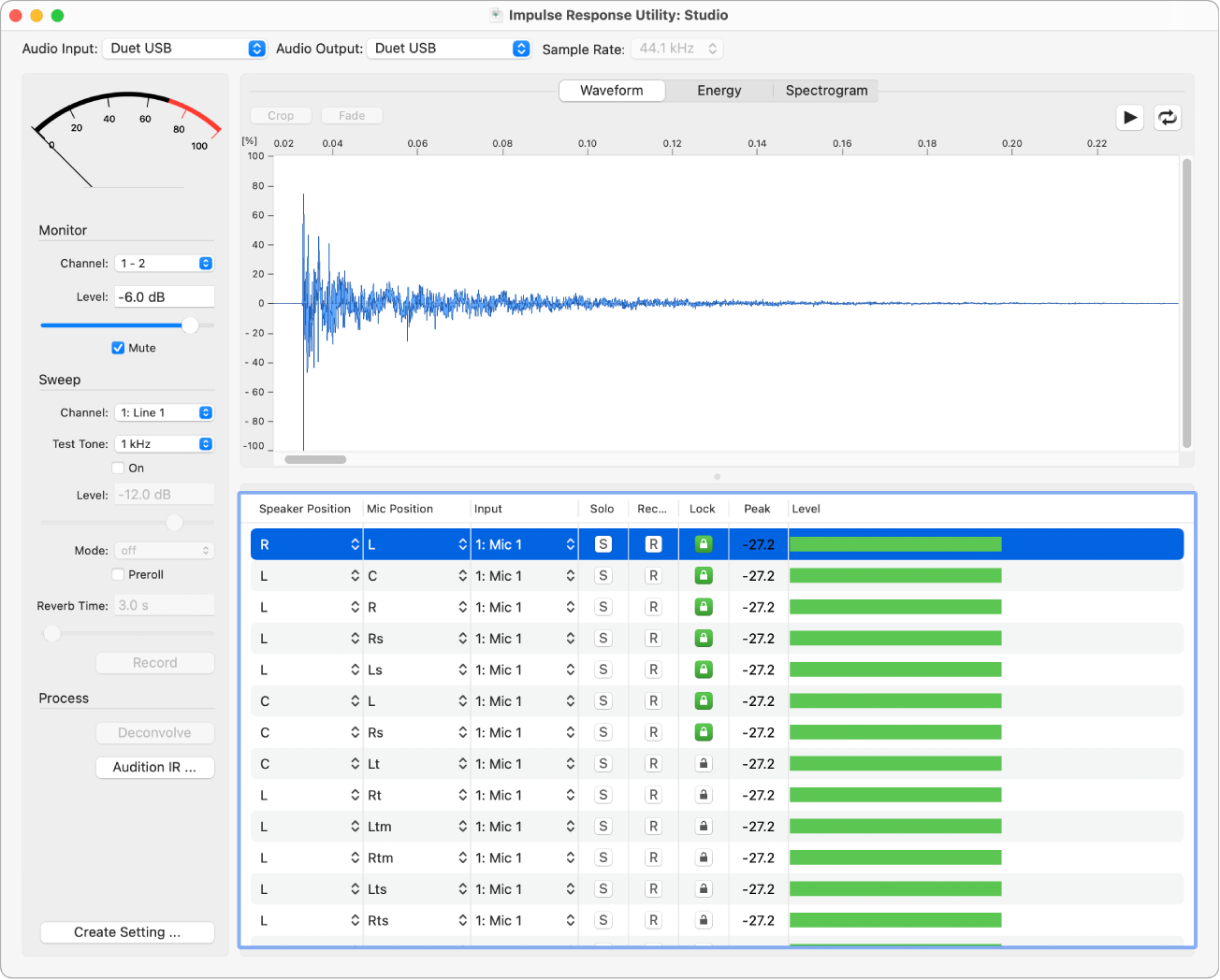Lock the C speaker, Lt mic row
Image resolution: width=1220 pixels, height=980 pixels.
point(704,764)
